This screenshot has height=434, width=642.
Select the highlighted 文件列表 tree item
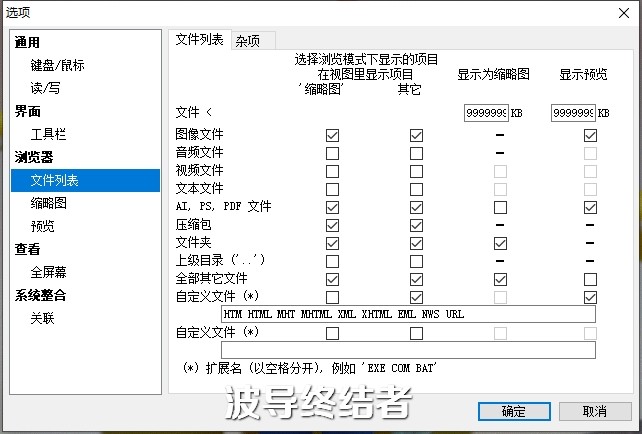pyautogui.click(x=86, y=181)
